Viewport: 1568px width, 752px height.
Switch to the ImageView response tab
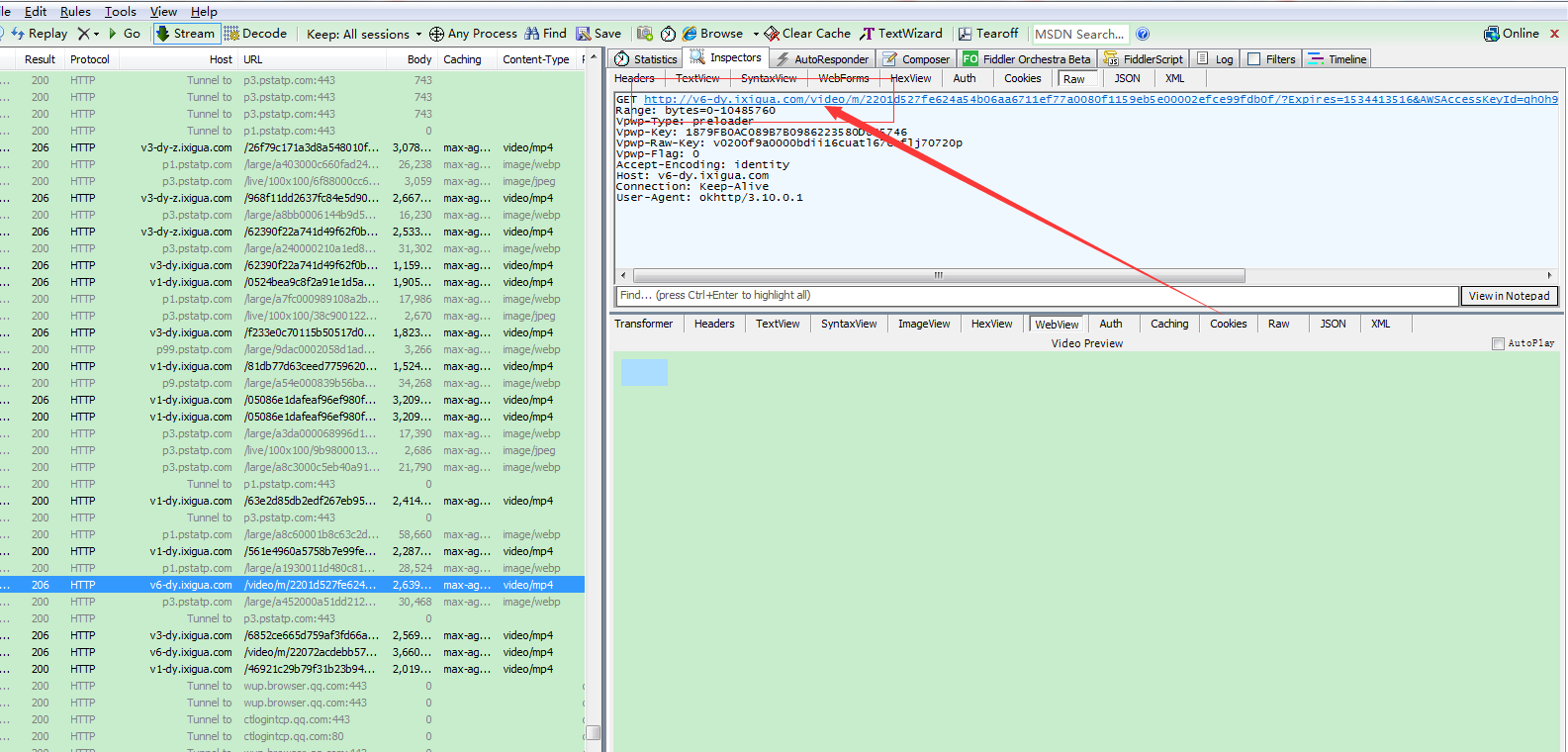point(923,324)
